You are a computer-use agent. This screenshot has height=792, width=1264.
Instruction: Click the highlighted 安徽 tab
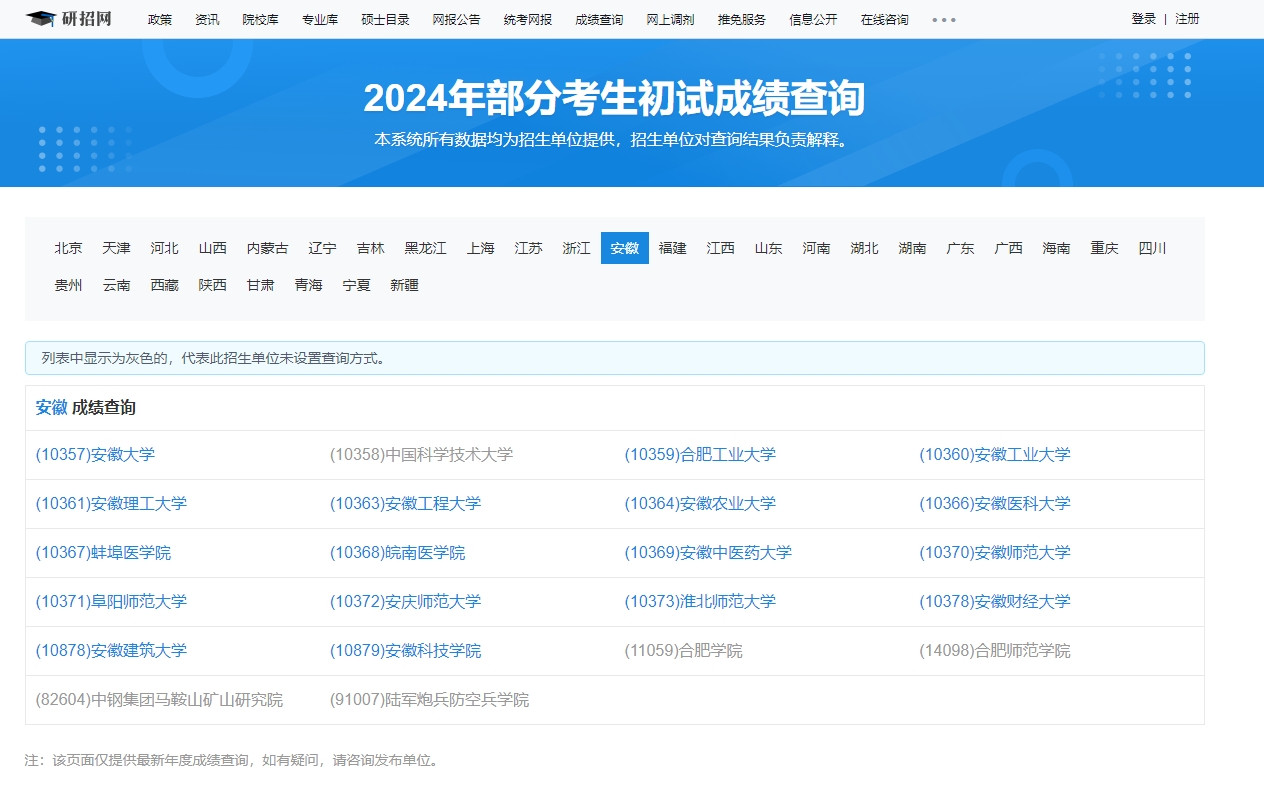click(x=625, y=248)
